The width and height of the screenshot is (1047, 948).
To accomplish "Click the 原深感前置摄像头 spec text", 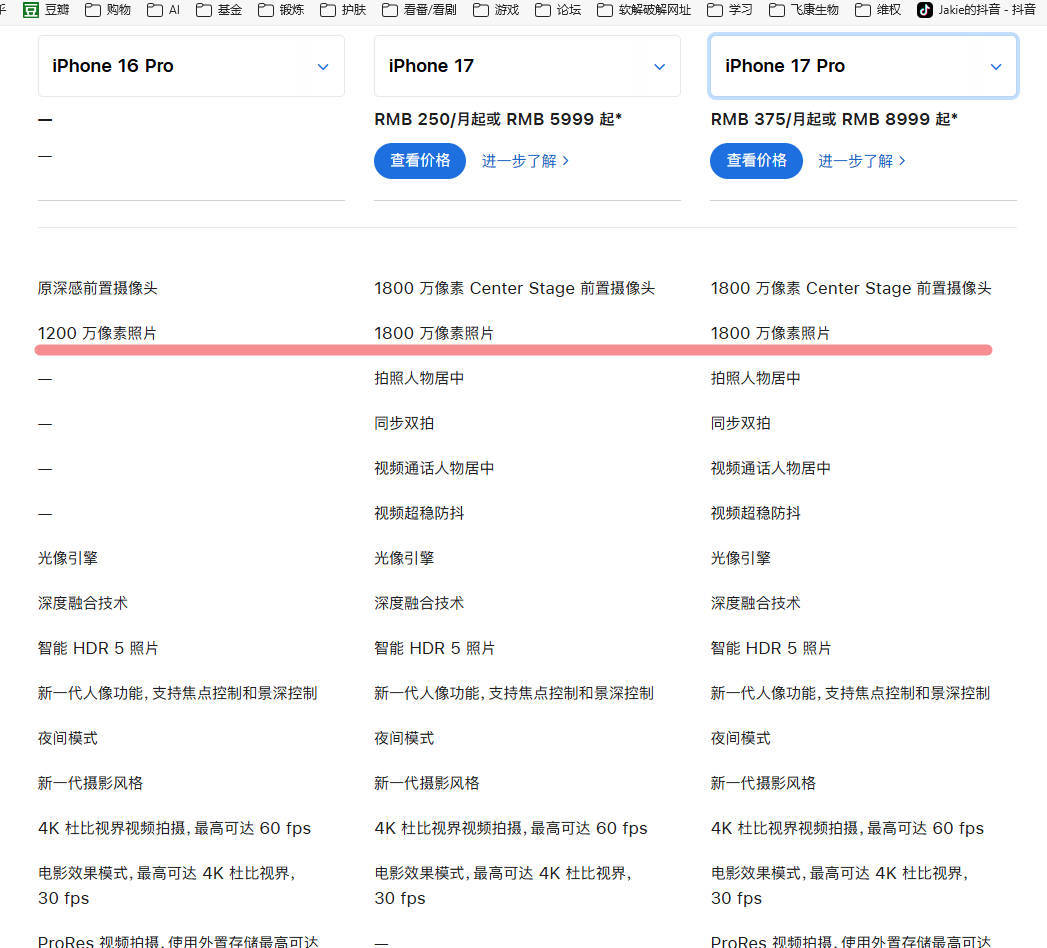I will point(98,288).
